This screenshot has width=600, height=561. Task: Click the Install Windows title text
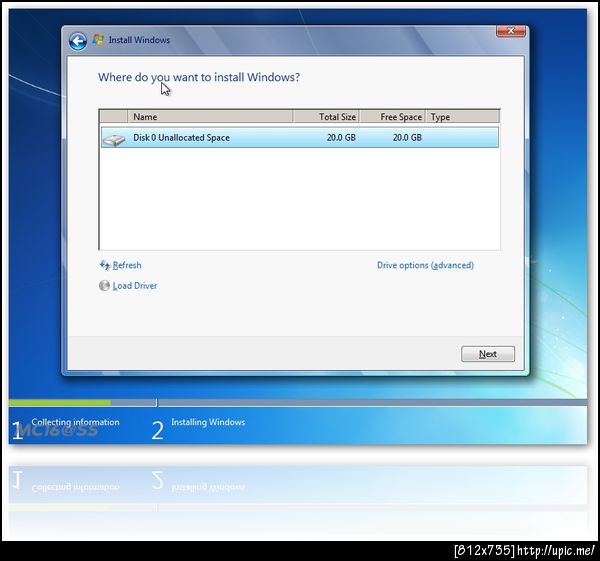139,40
